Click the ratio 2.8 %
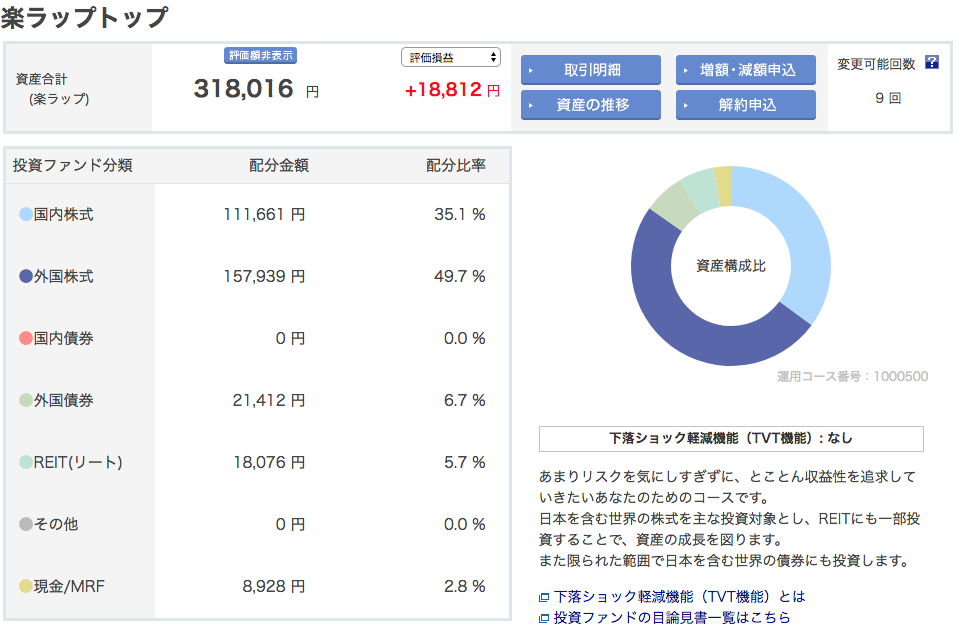 coord(465,586)
